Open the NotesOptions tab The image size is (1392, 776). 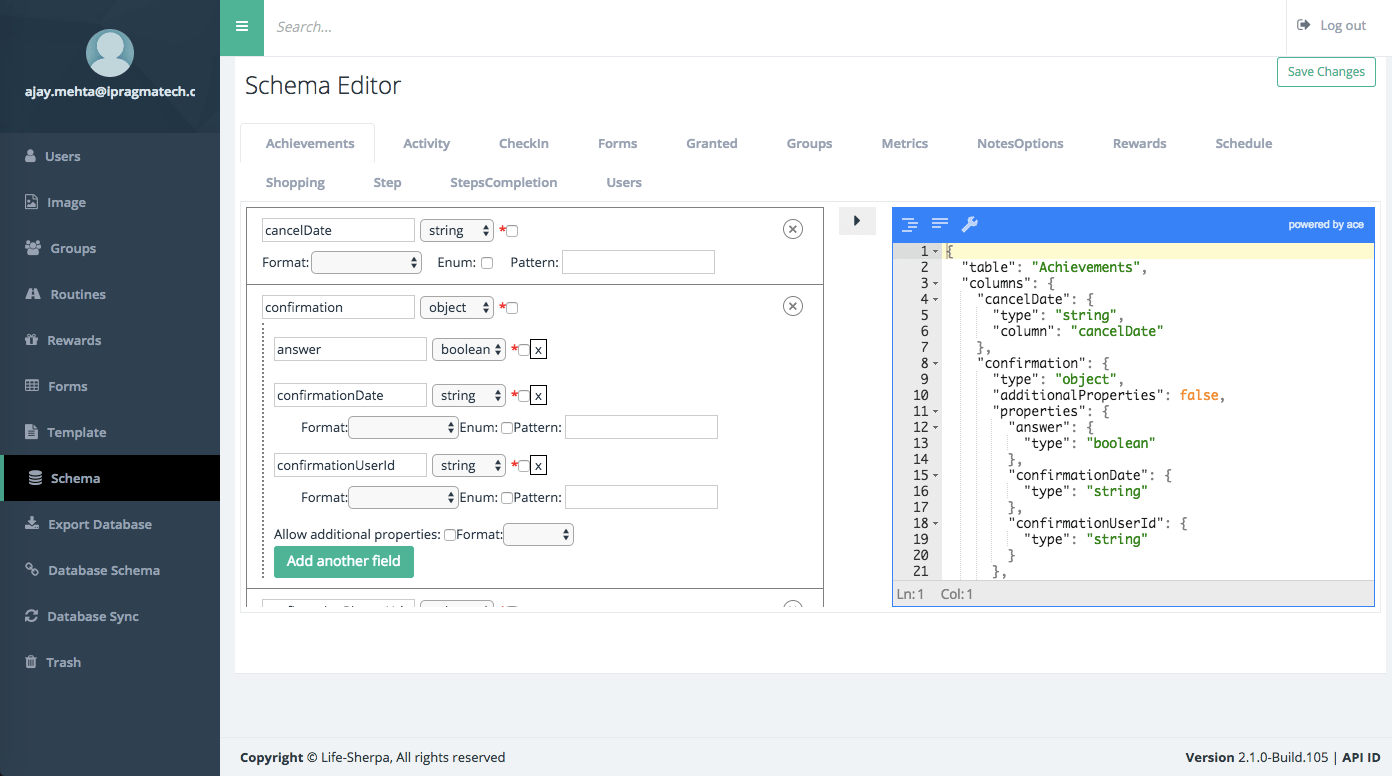coord(1020,143)
